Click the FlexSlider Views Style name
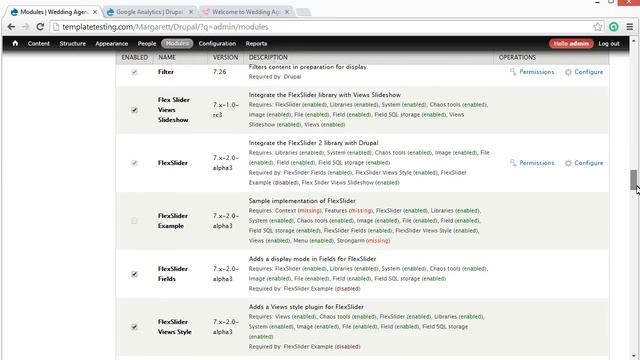Image resolution: width=640 pixels, height=360 pixels. click(x=175, y=327)
